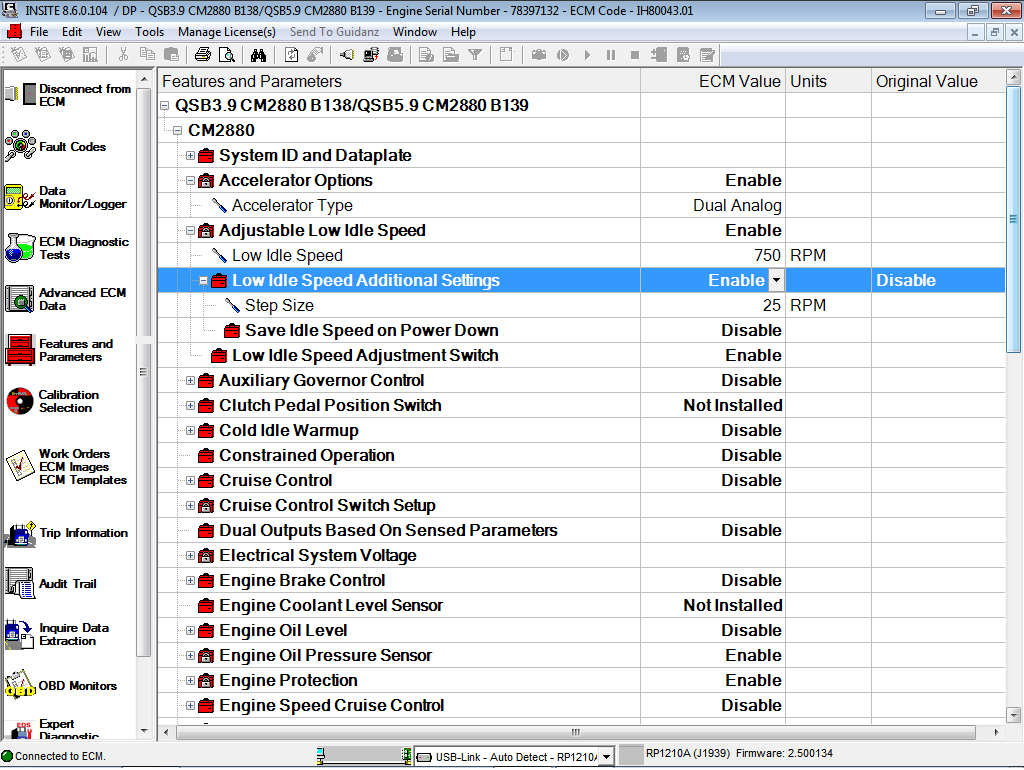Viewport: 1024px width, 770px height.
Task: Expand Cold Idle Warmup node
Action: point(190,430)
